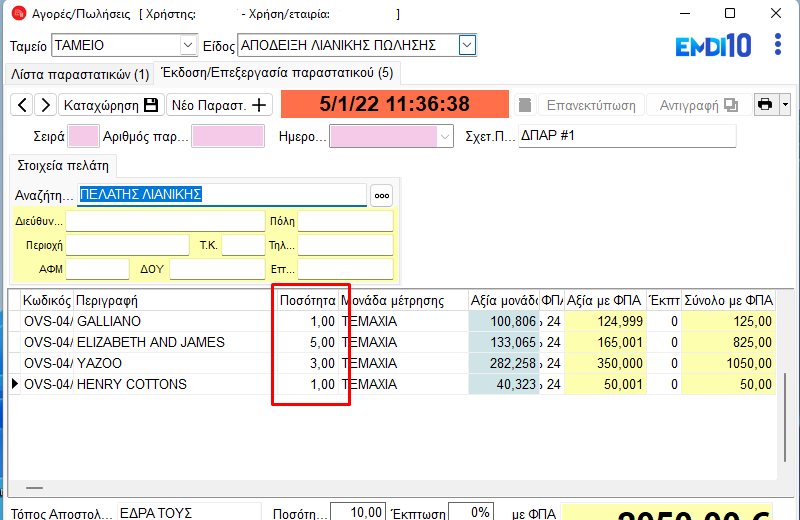Click the printer icon button

[765, 105]
